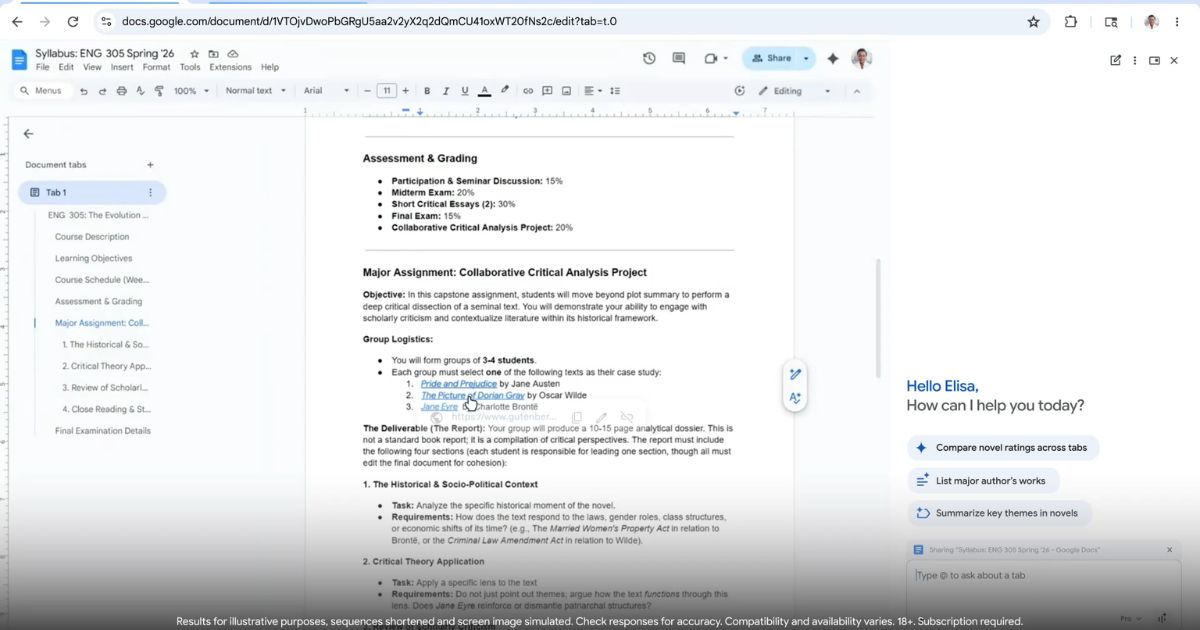Screen dimensions: 1200x630
Task: Click the insert link icon
Action: tap(528, 91)
